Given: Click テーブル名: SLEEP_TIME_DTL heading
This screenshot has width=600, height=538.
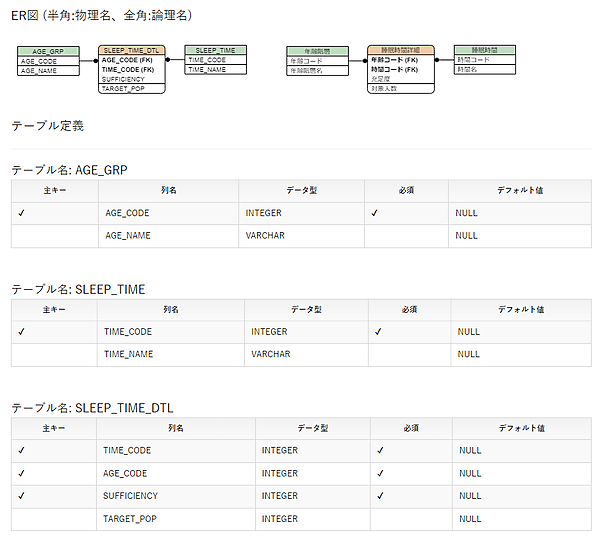Looking at the screenshot, I should click(92, 408).
